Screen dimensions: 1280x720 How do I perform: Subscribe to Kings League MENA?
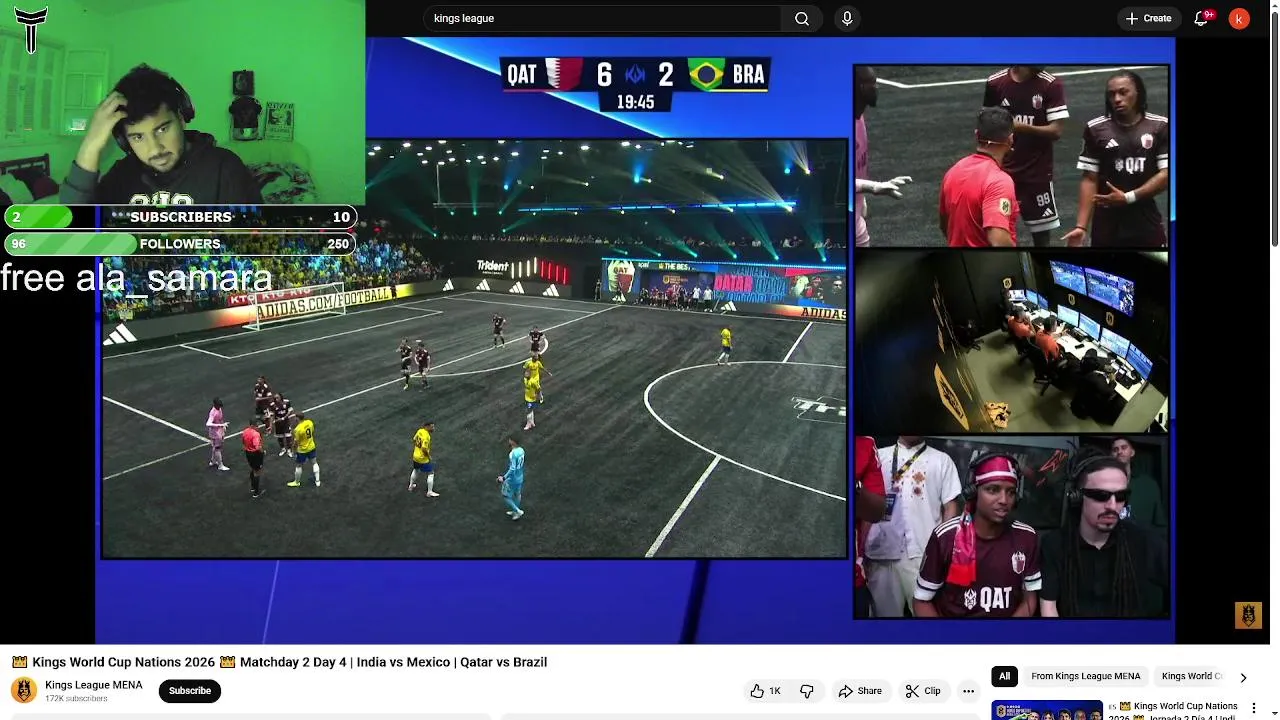click(190, 691)
